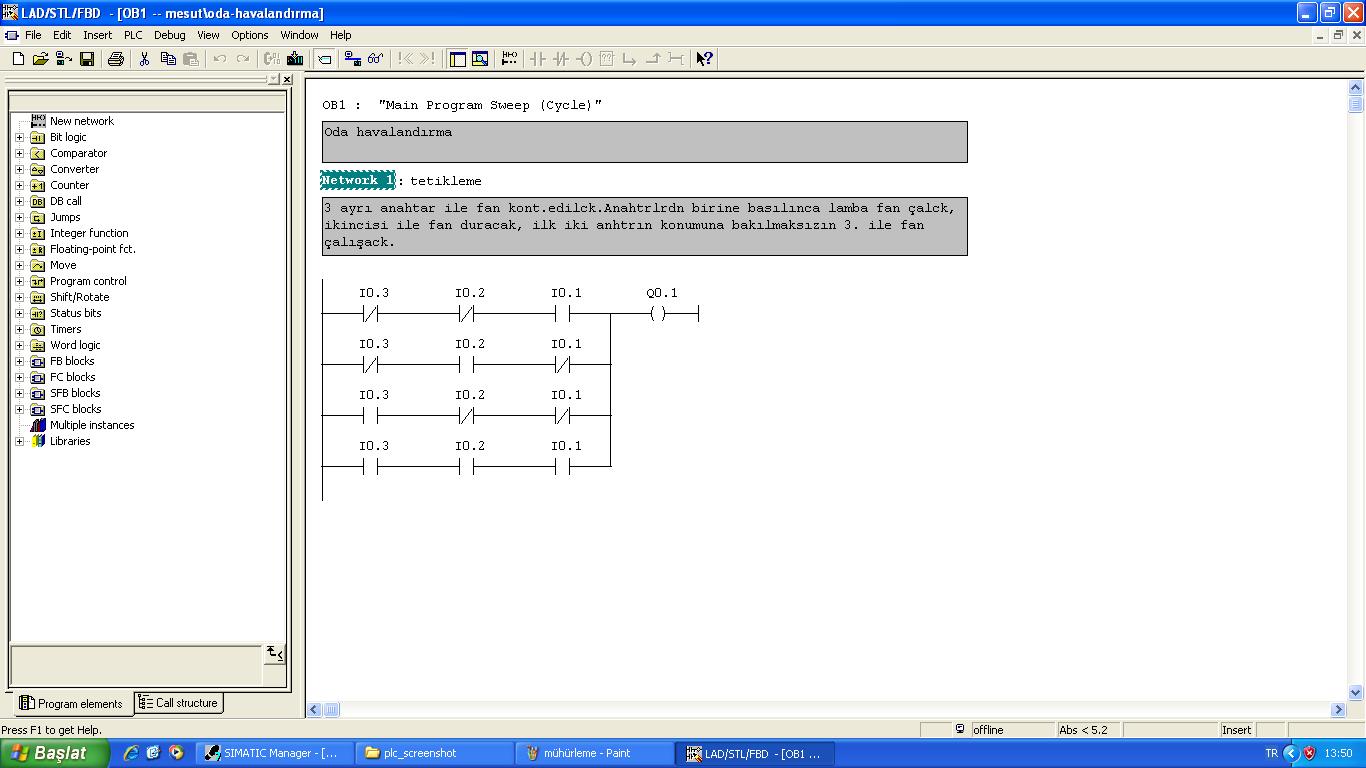1366x768 pixels.
Task: Open the Debug menu
Action: tap(169, 35)
